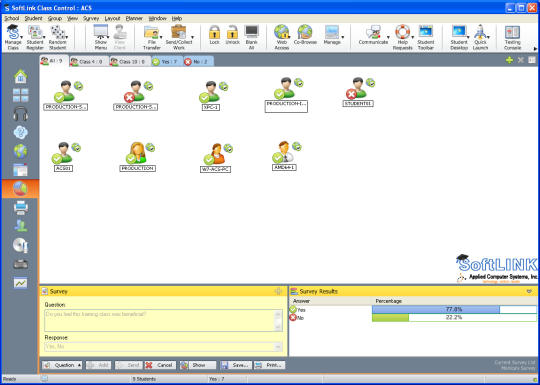Open the School menu
The height and width of the screenshot is (385, 540).
[12, 18]
